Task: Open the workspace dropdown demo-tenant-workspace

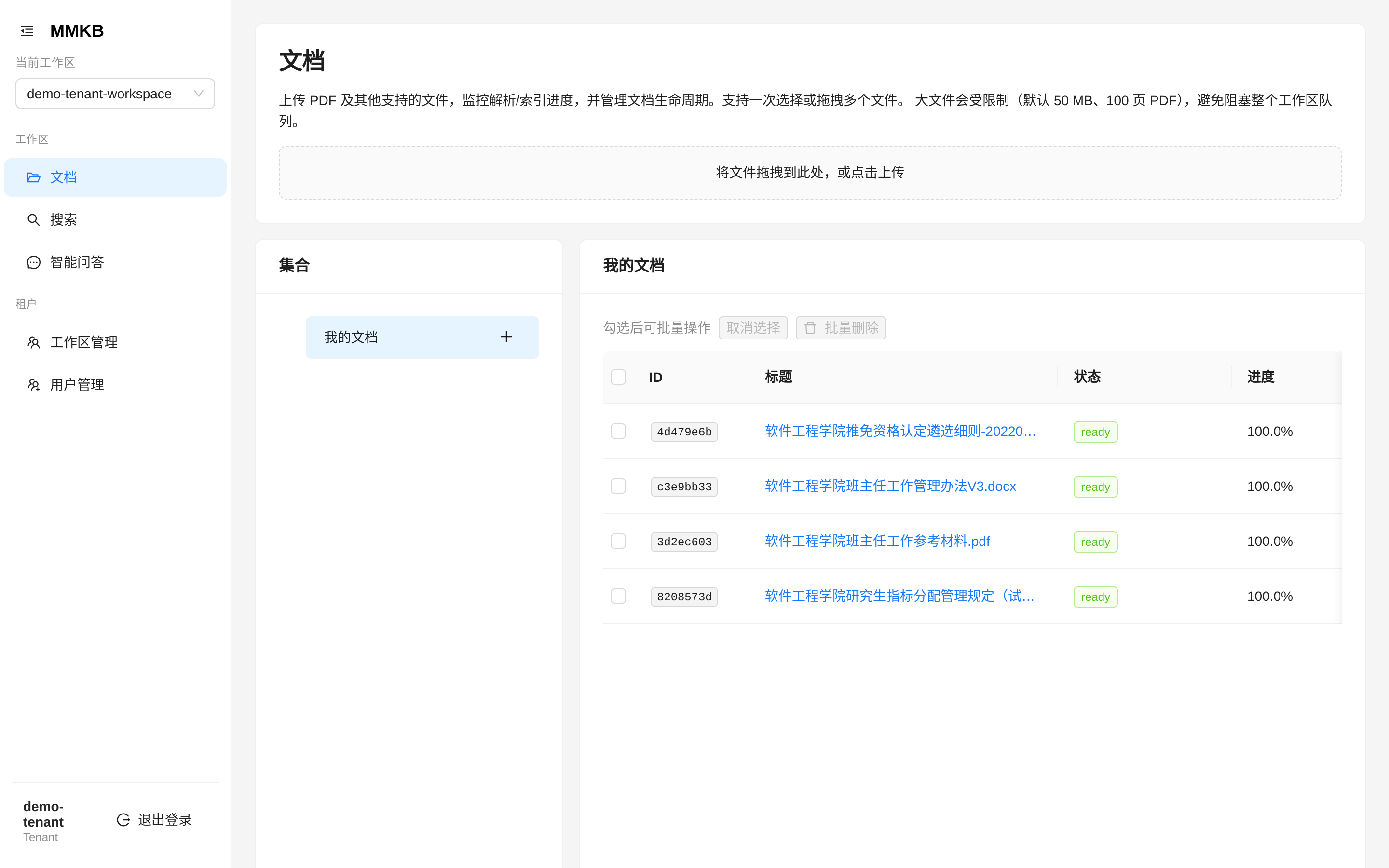Action: coord(115,94)
